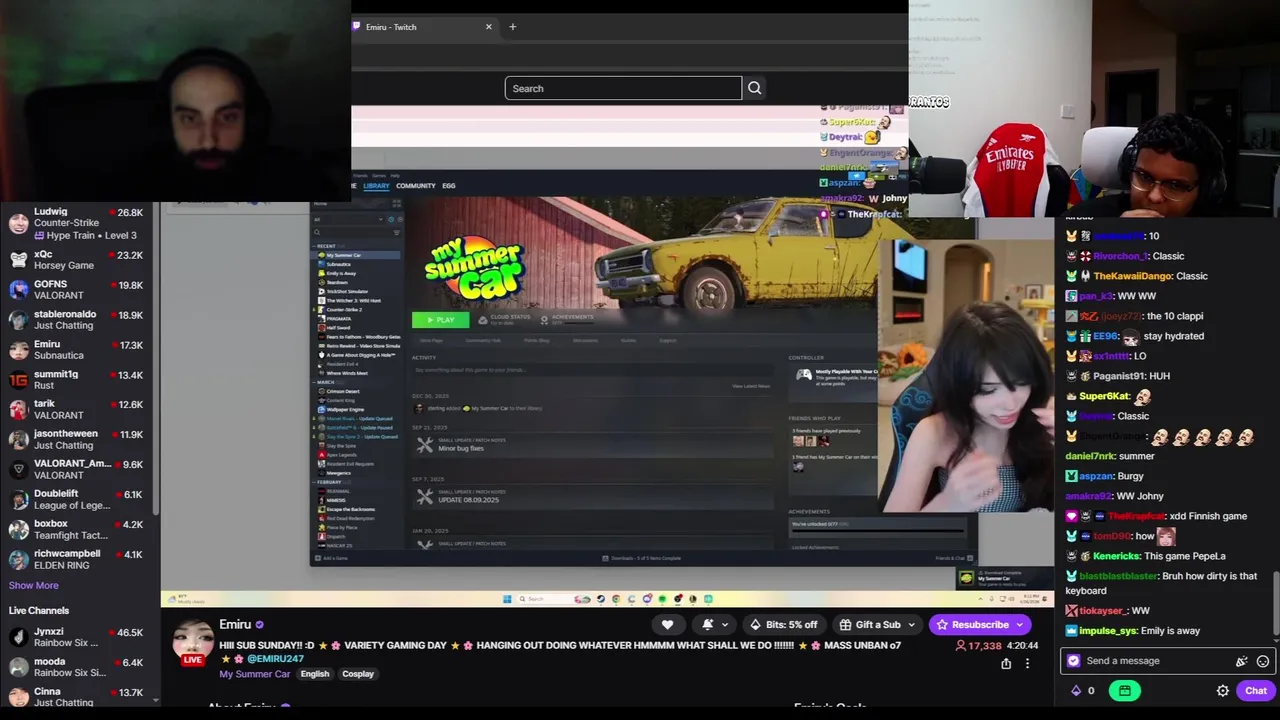Click the green PLAY button in Steam
Image resolution: width=1280 pixels, height=720 pixels.
[440, 320]
